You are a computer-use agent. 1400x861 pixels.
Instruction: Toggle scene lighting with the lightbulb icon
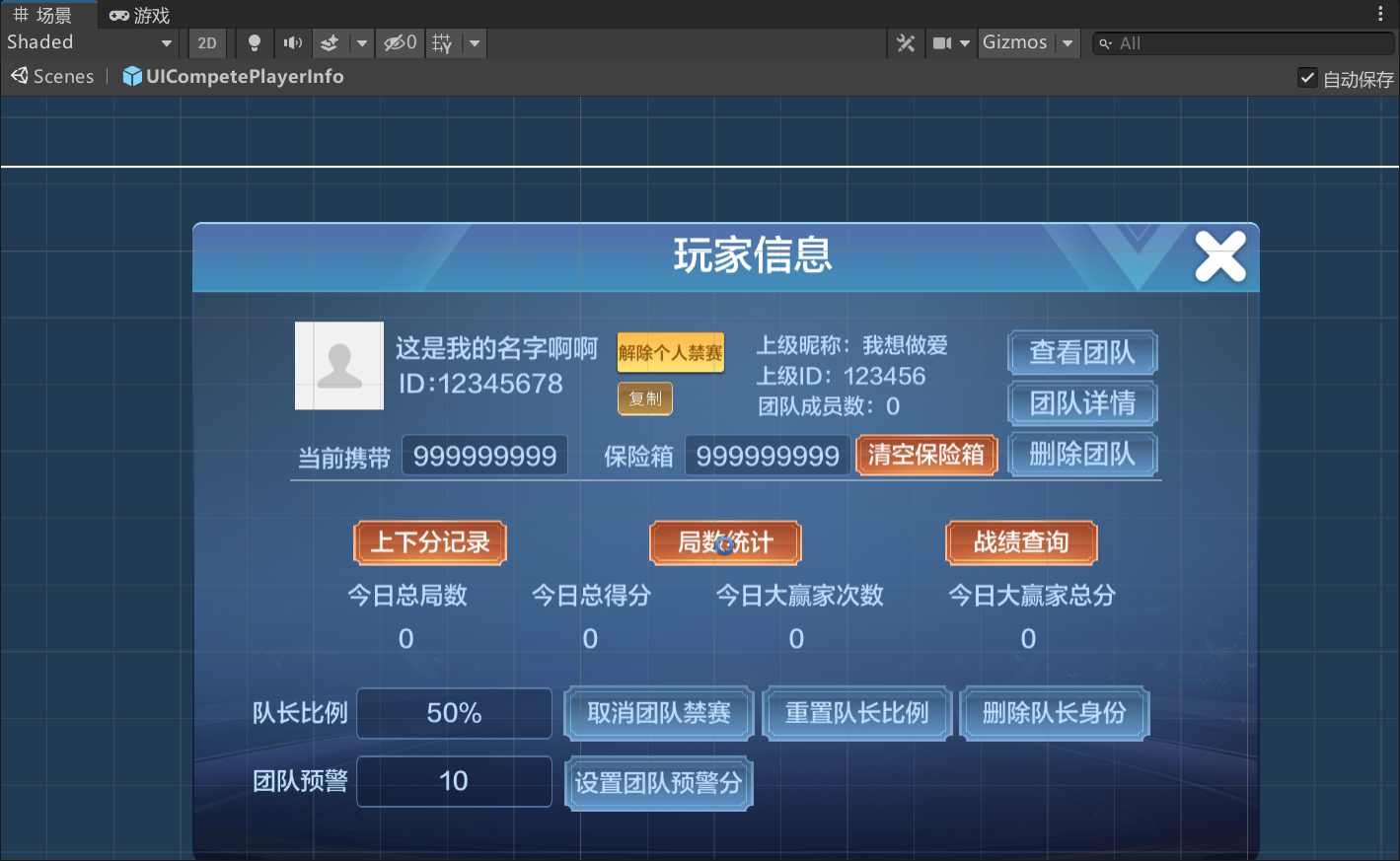tap(255, 42)
